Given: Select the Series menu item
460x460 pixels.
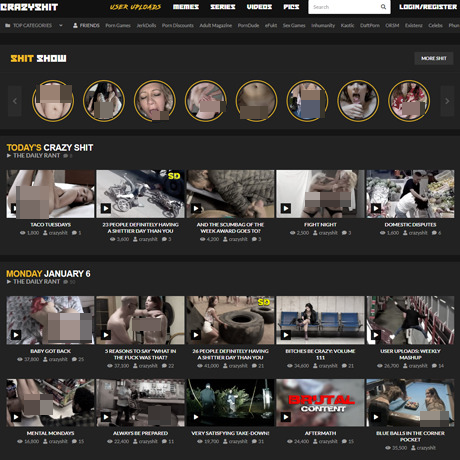Looking at the screenshot, I should point(223,7).
